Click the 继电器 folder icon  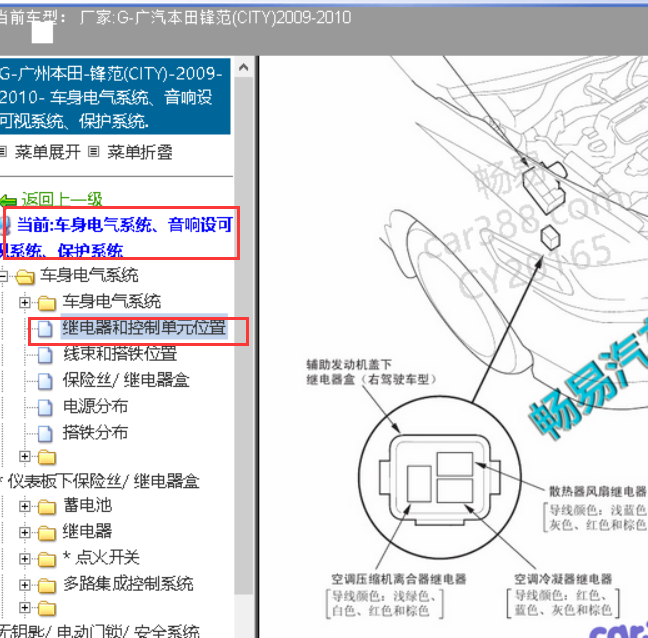tap(47, 533)
